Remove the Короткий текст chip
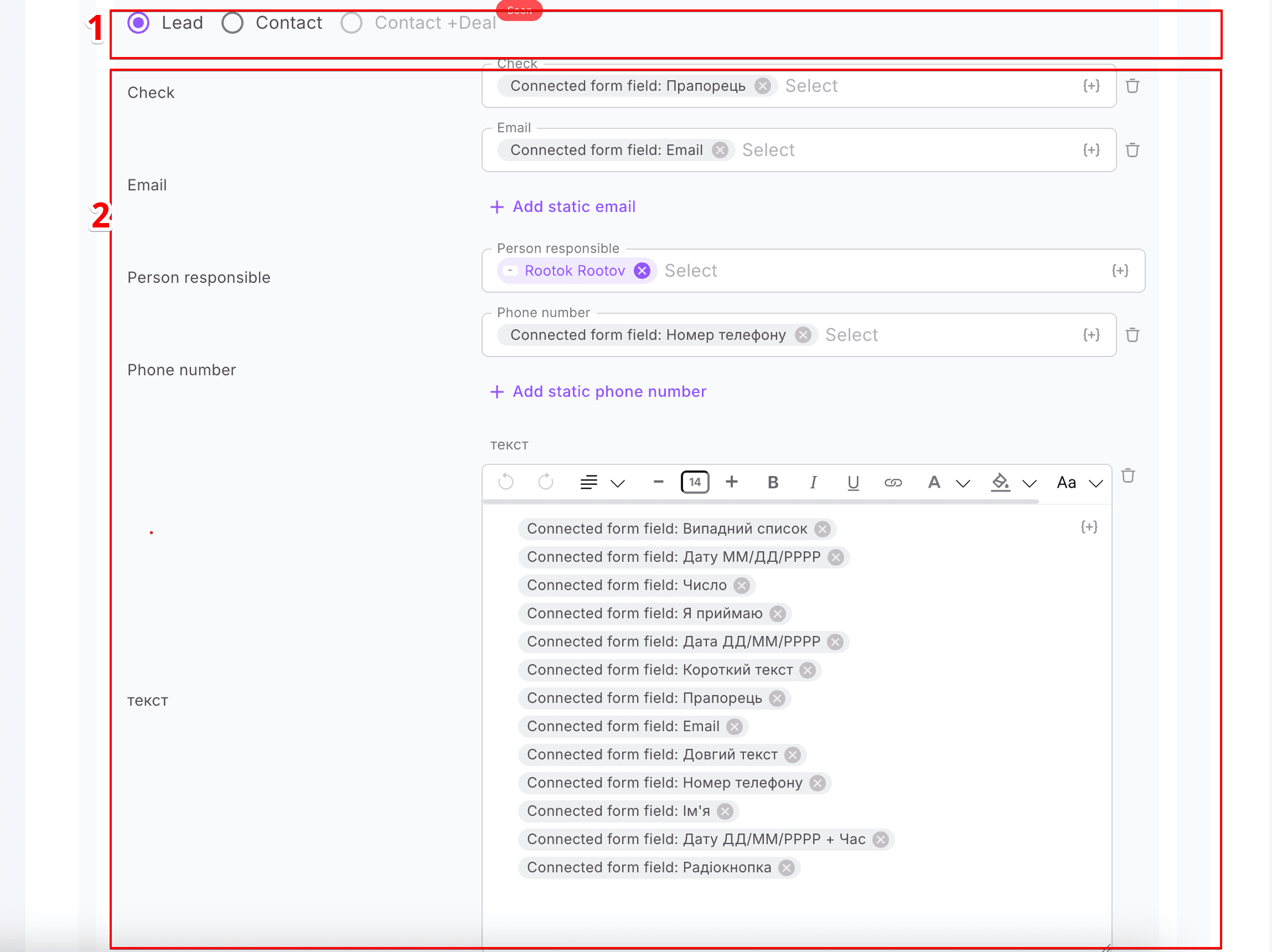This screenshot has height=952, width=1272. pos(808,670)
